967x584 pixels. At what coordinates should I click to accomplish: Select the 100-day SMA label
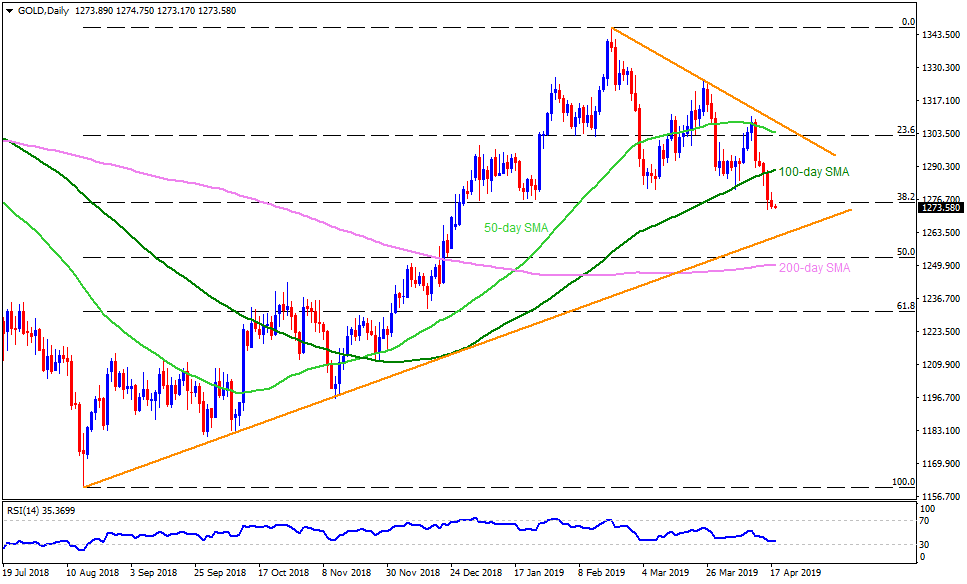tap(814, 172)
